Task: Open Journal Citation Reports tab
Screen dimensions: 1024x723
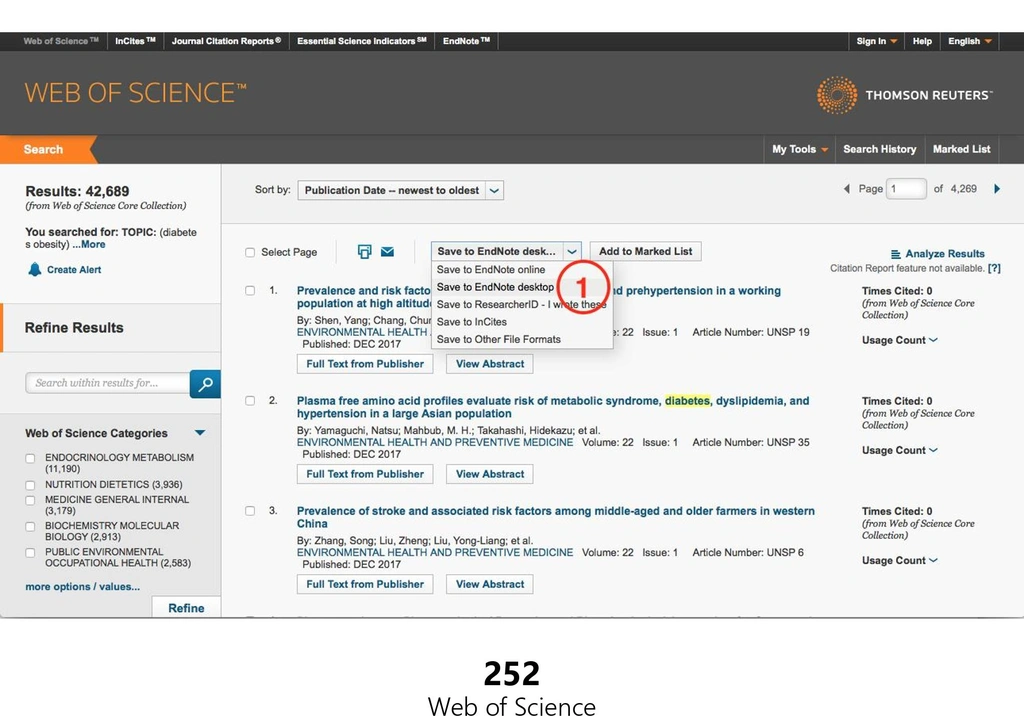Action: 226,41
